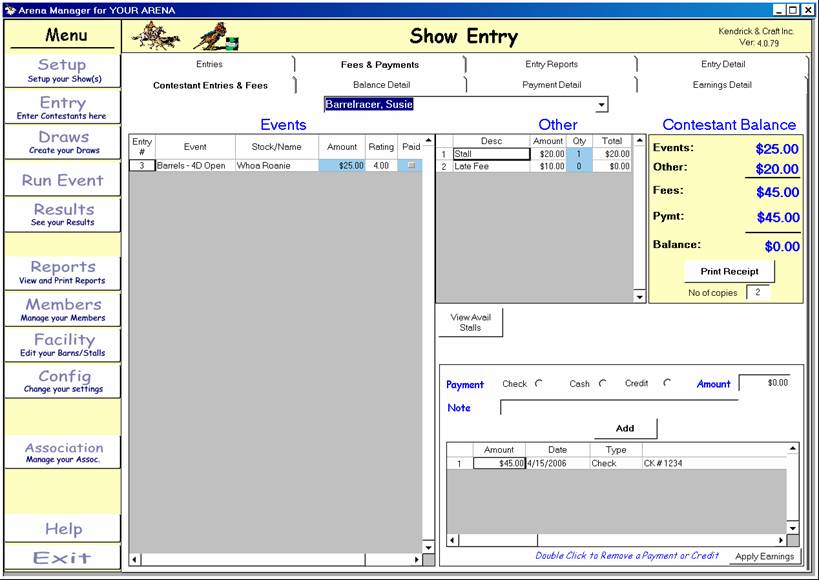This screenshot has width=819, height=580.
Task: Open the contestant name dropdown
Action: click(x=601, y=104)
